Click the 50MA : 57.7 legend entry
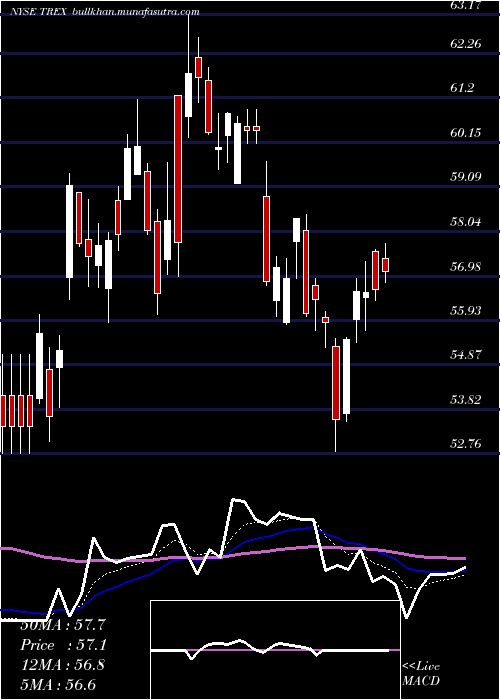The height and width of the screenshot is (700, 500). point(63,625)
